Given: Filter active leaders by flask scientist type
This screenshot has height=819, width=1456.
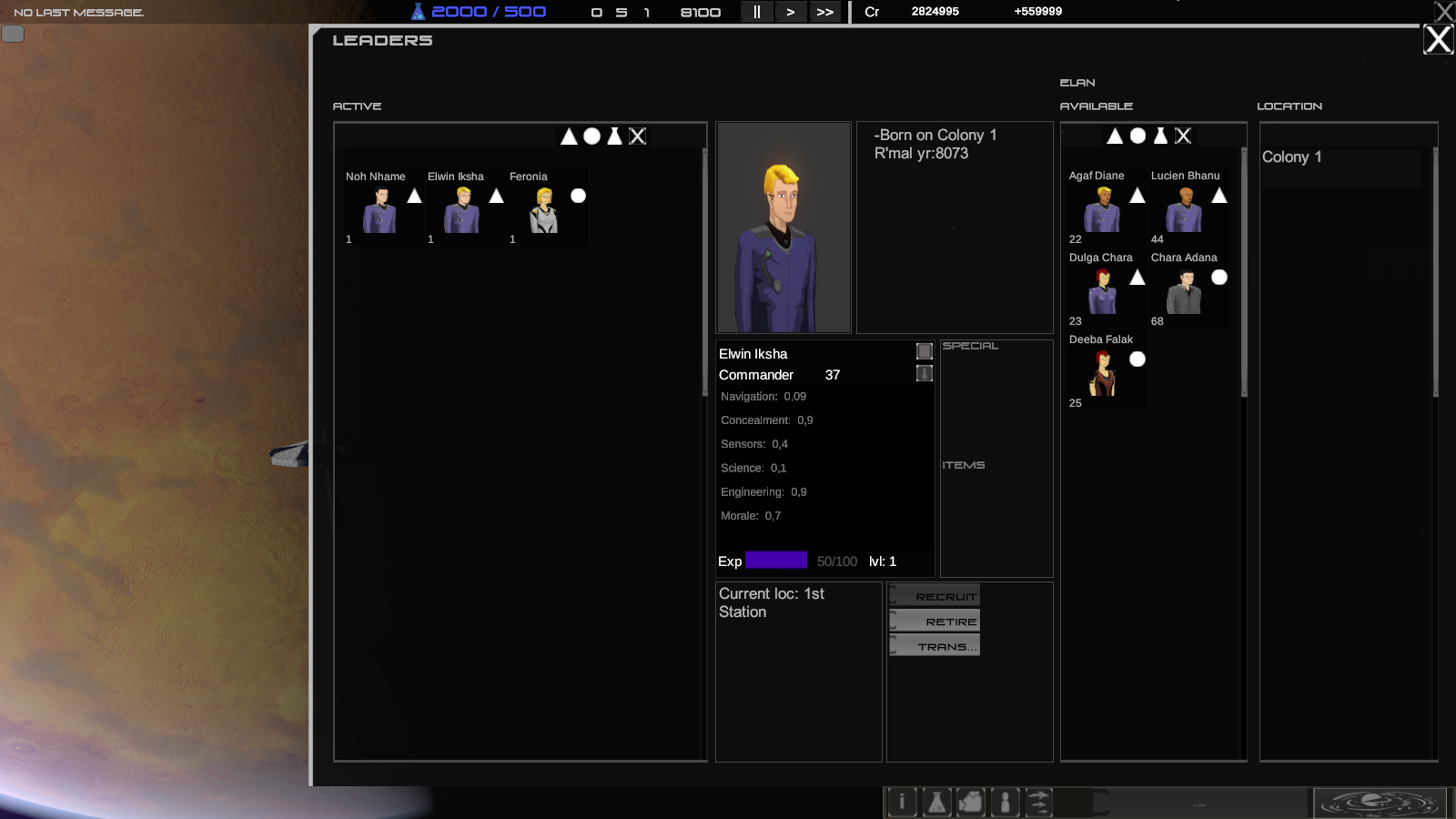Looking at the screenshot, I should pos(614,136).
